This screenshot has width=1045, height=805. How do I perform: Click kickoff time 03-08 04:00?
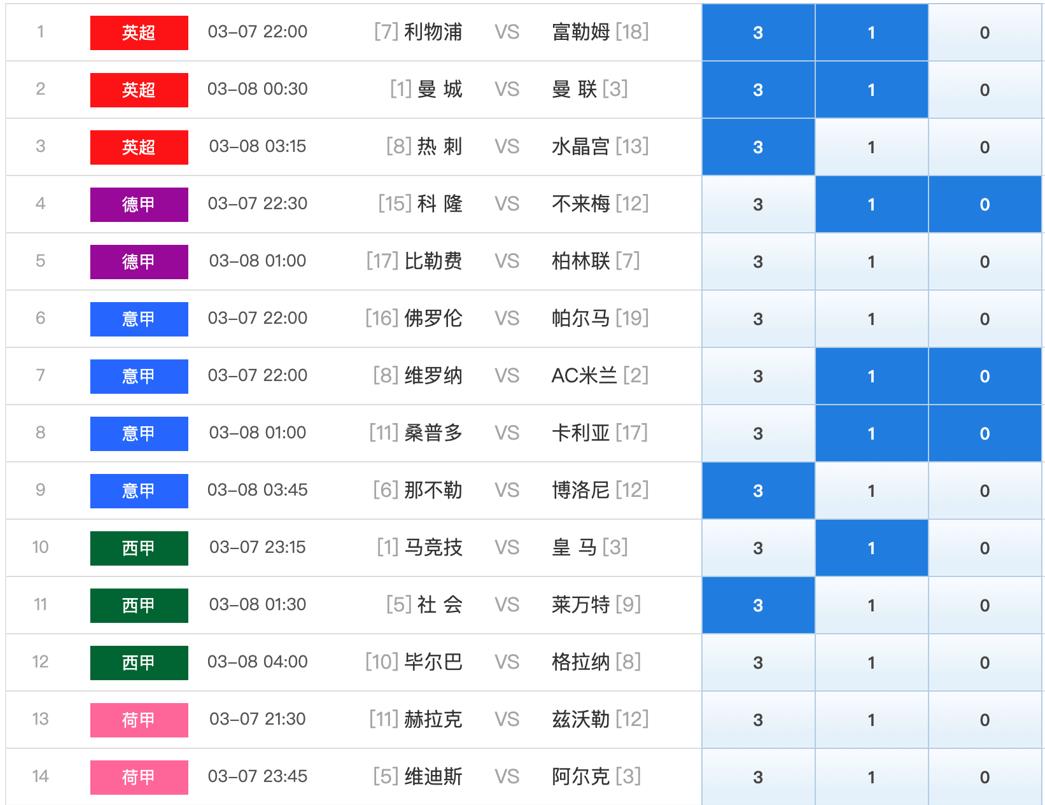257,662
